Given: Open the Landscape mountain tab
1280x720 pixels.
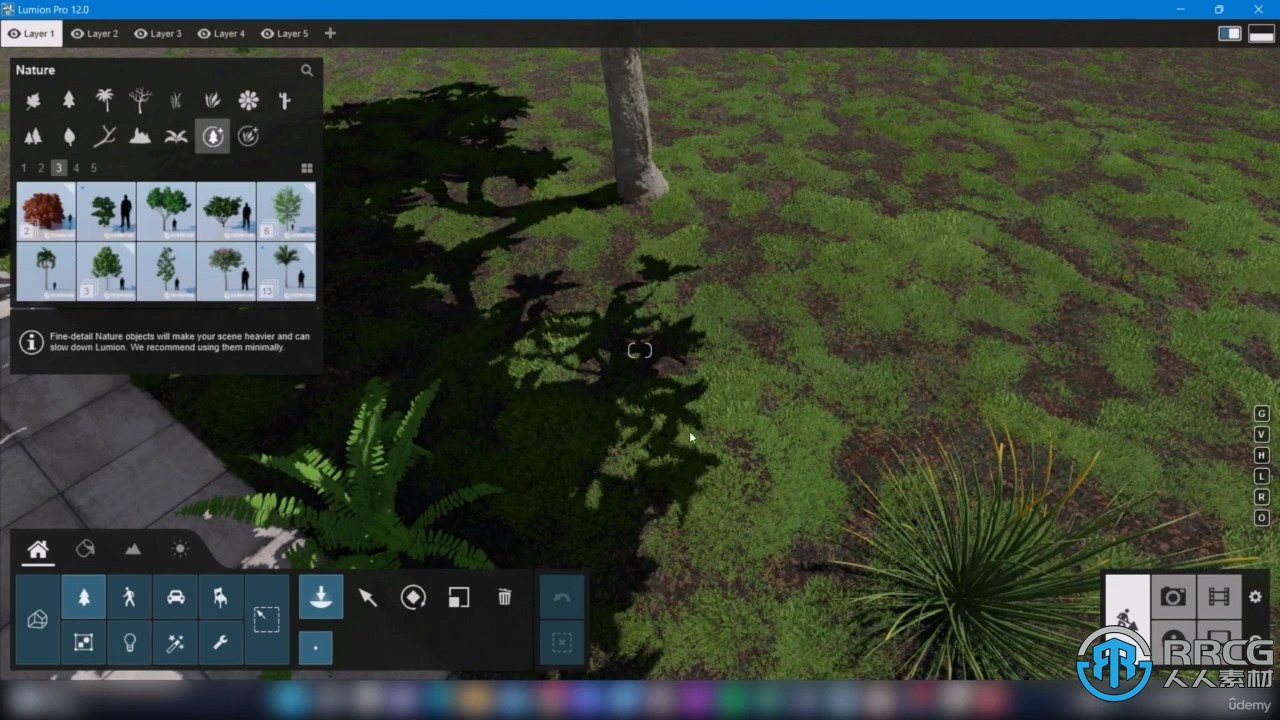Looking at the screenshot, I should point(133,549).
